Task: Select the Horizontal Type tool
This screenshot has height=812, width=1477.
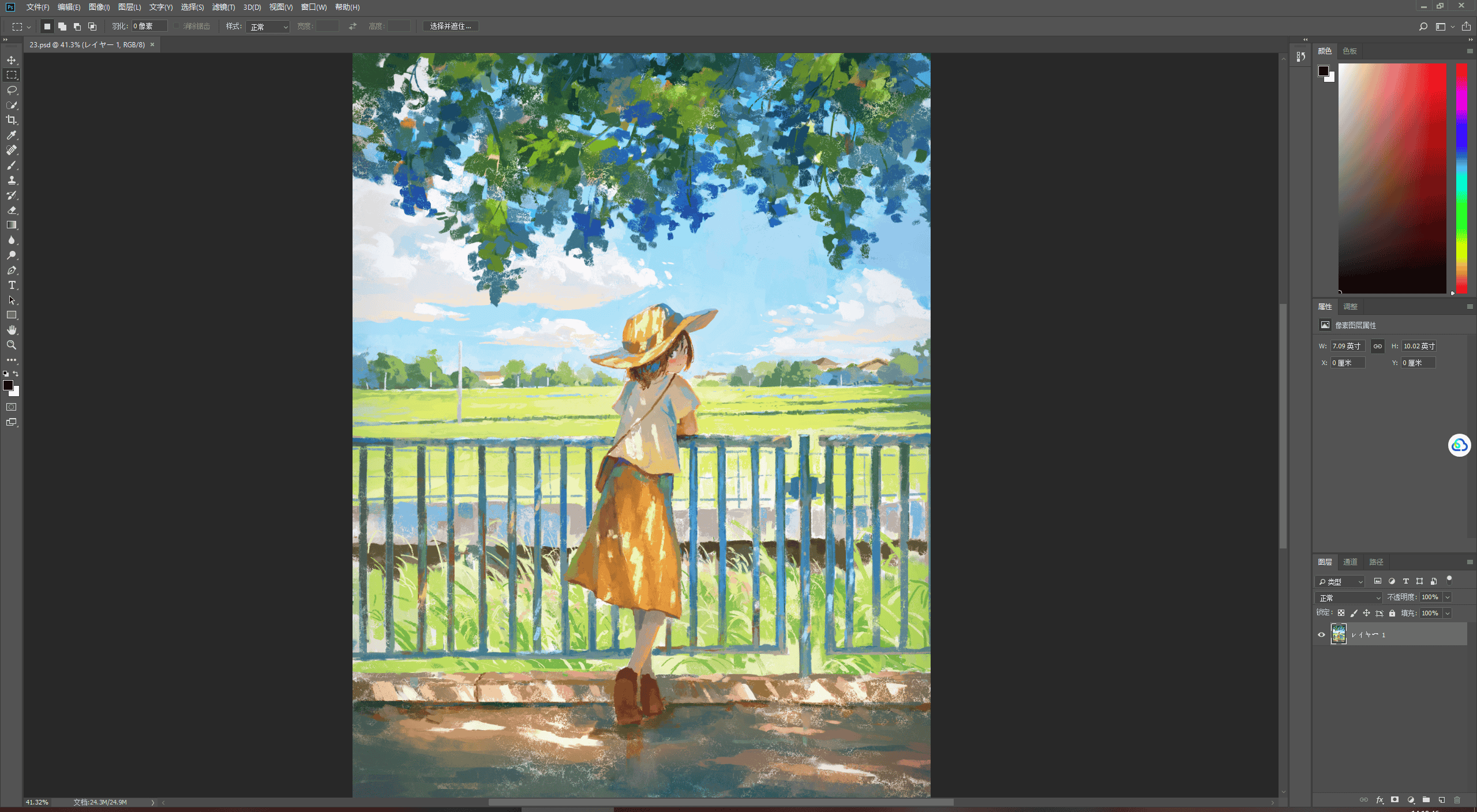Action: coord(12,285)
